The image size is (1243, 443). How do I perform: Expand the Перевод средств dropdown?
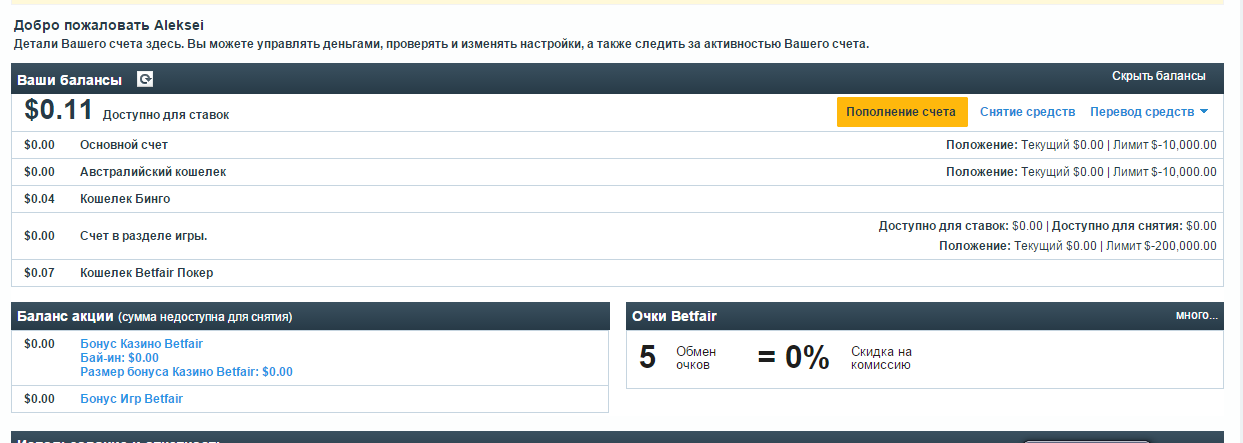tap(1149, 112)
